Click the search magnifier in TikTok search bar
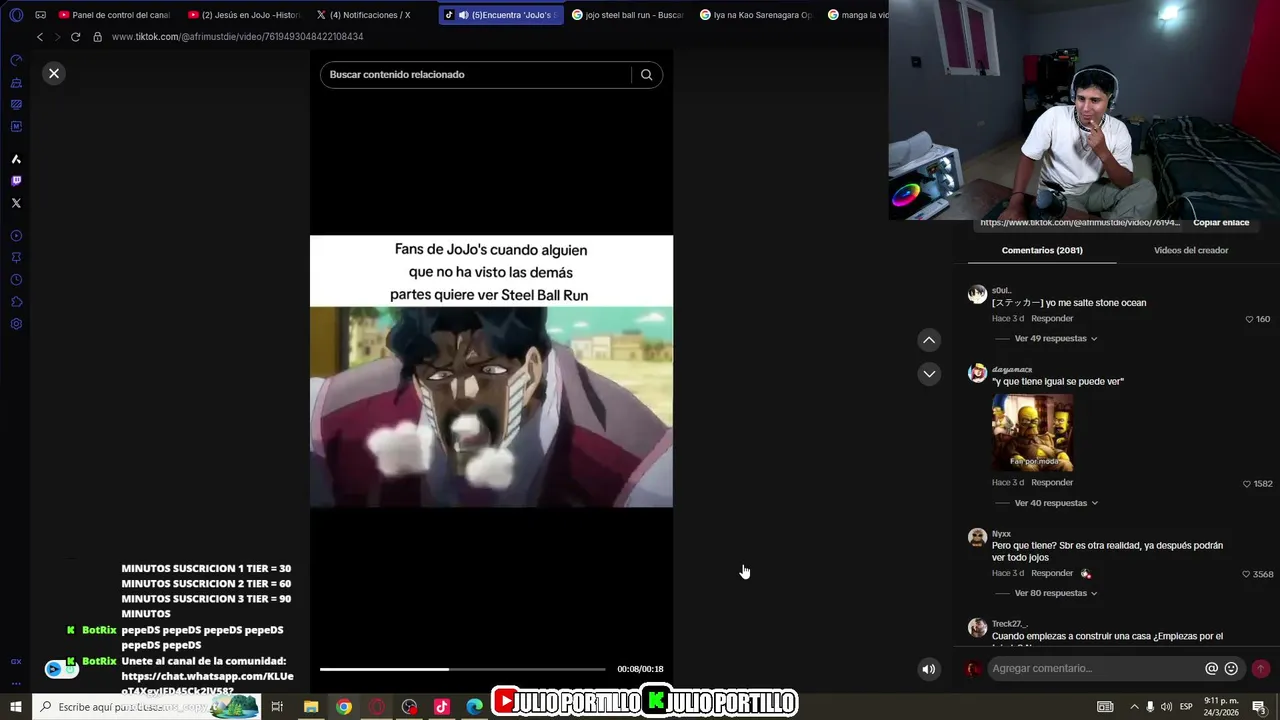 coord(646,75)
